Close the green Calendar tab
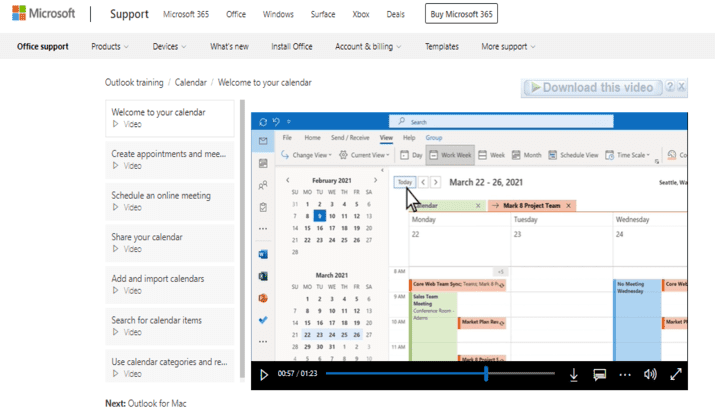 point(478,206)
